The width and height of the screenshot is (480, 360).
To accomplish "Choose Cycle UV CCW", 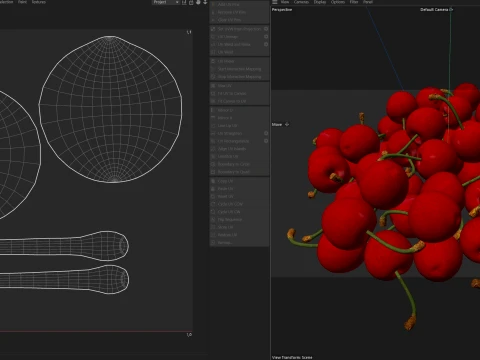I will 239,204.
